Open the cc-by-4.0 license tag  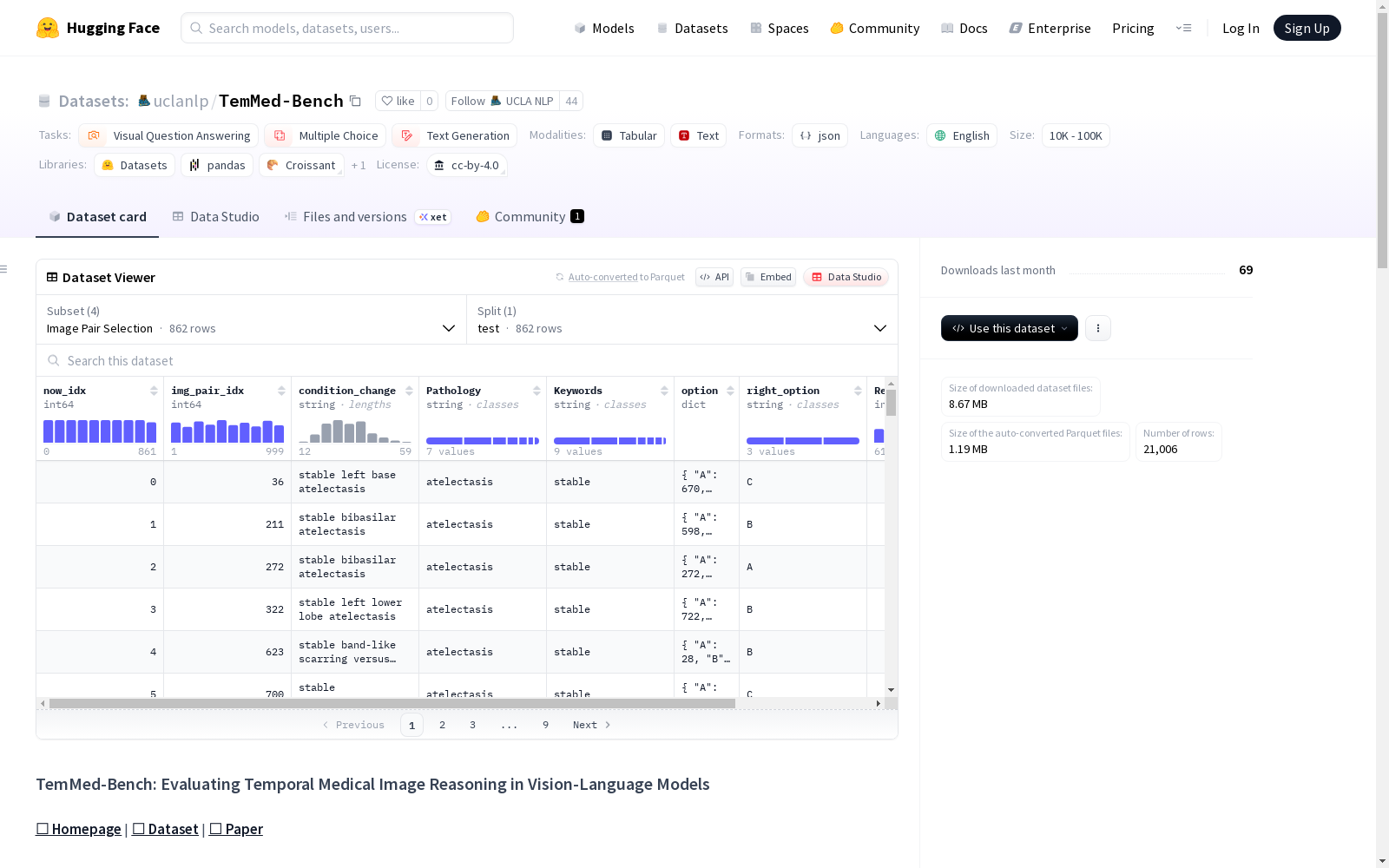pos(467,165)
